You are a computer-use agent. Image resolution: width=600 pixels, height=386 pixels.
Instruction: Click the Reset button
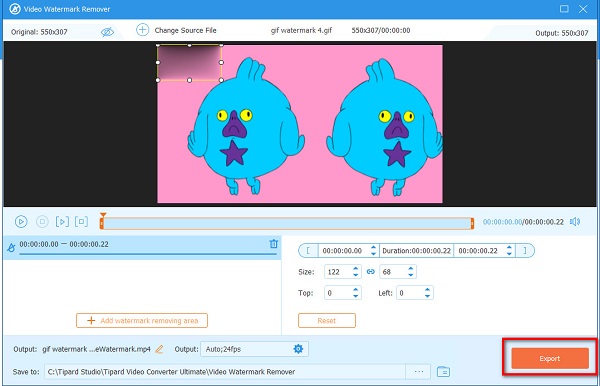[x=327, y=321]
